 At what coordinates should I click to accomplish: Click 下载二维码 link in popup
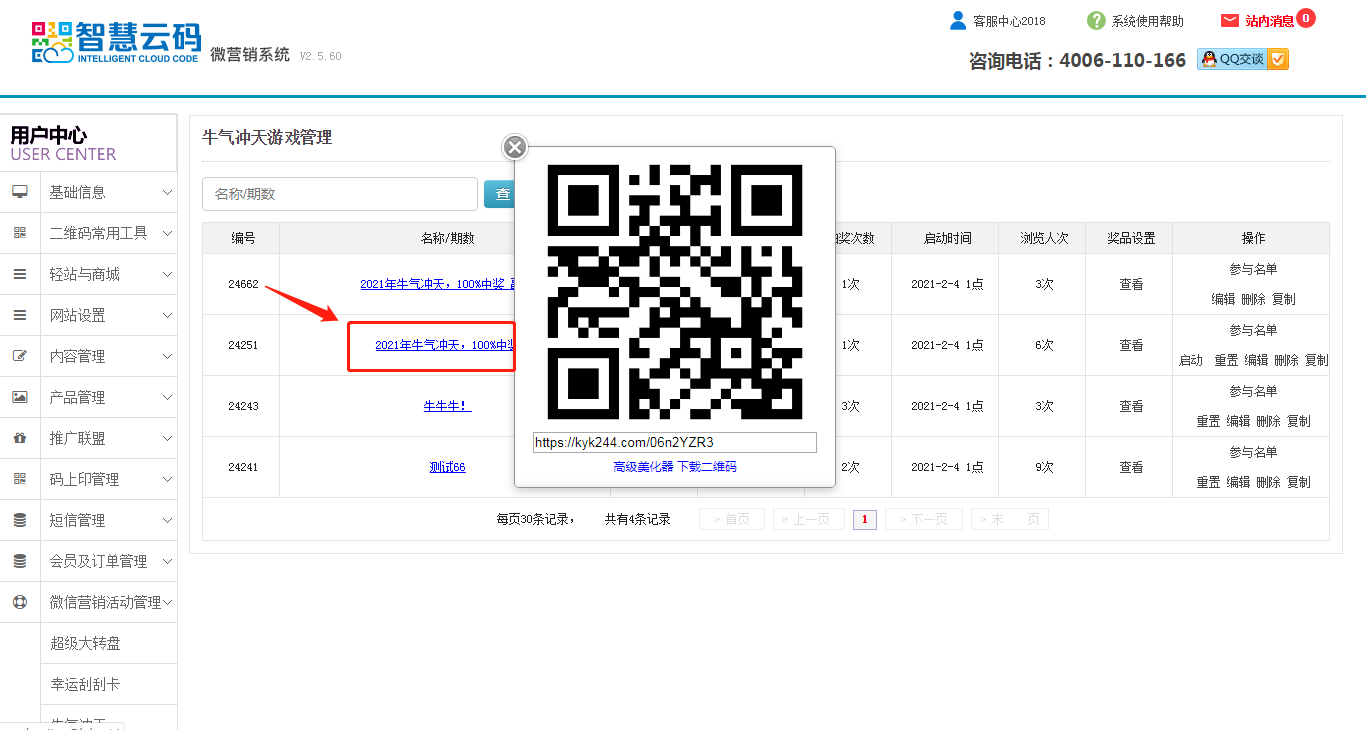pyautogui.click(x=707, y=467)
